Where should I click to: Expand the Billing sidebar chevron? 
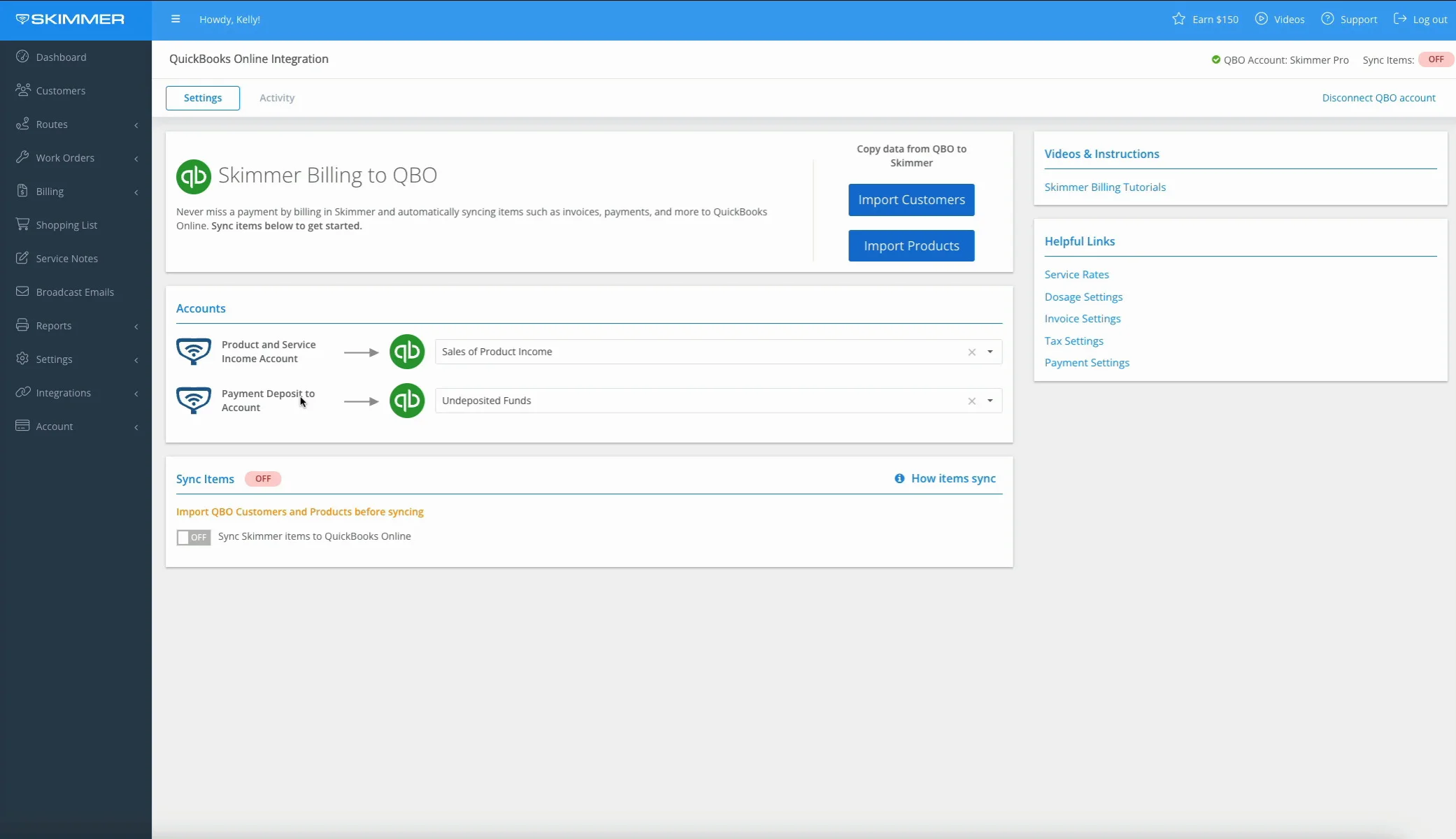coord(136,192)
